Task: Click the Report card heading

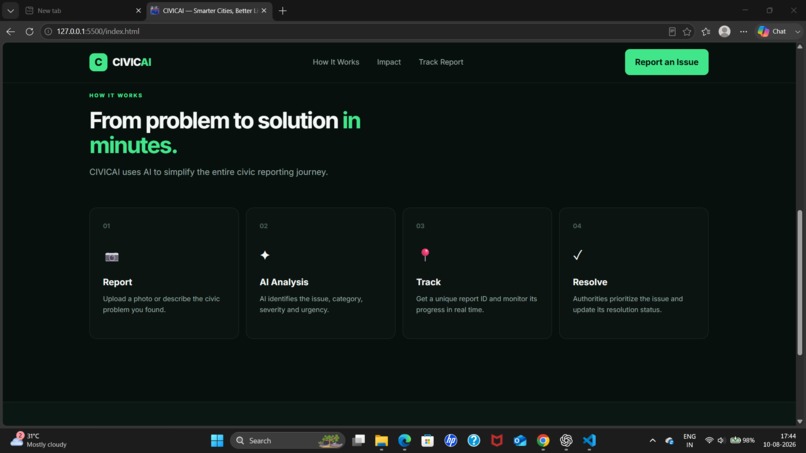Action: click(117, 282)
